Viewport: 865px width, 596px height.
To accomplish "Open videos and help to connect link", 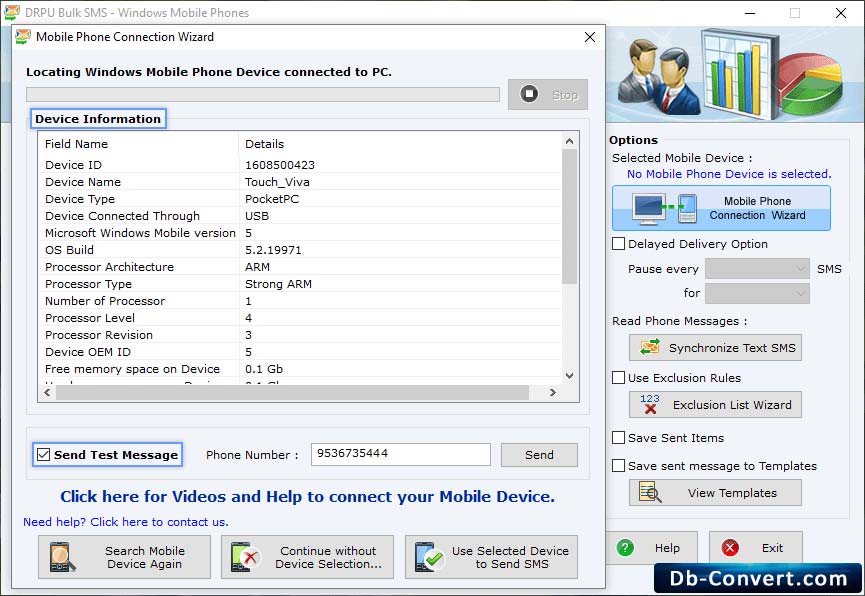I will tap(307, 497).
